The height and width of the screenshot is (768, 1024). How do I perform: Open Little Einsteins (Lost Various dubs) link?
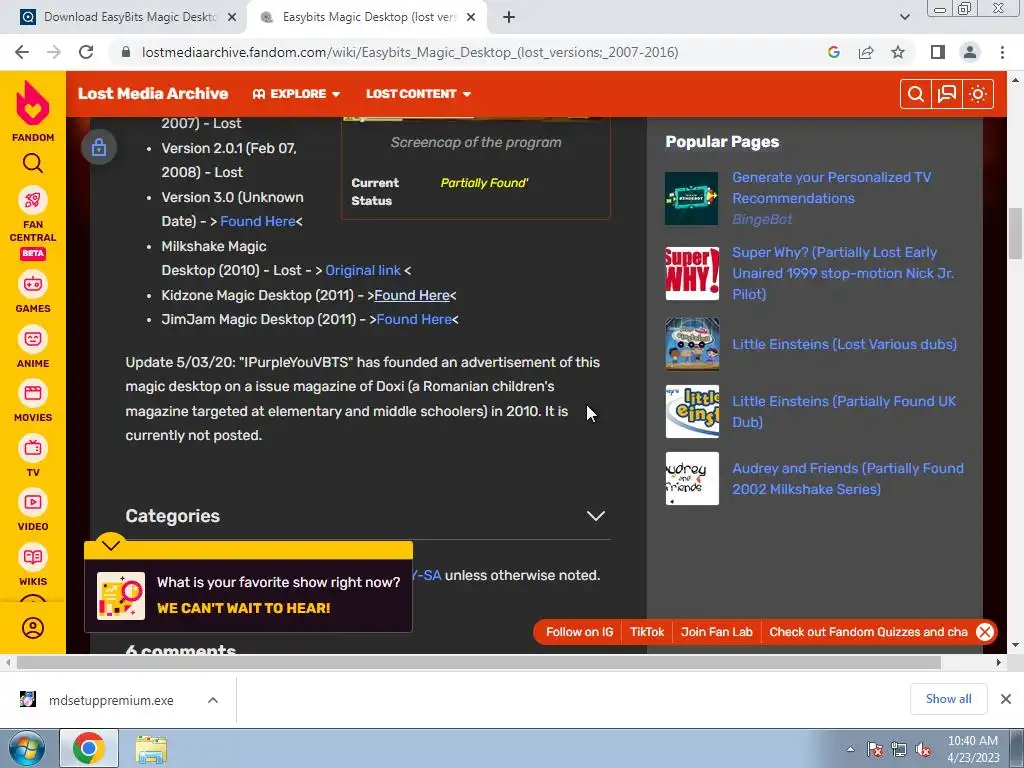pyautogui.click(x=844, y=344)
